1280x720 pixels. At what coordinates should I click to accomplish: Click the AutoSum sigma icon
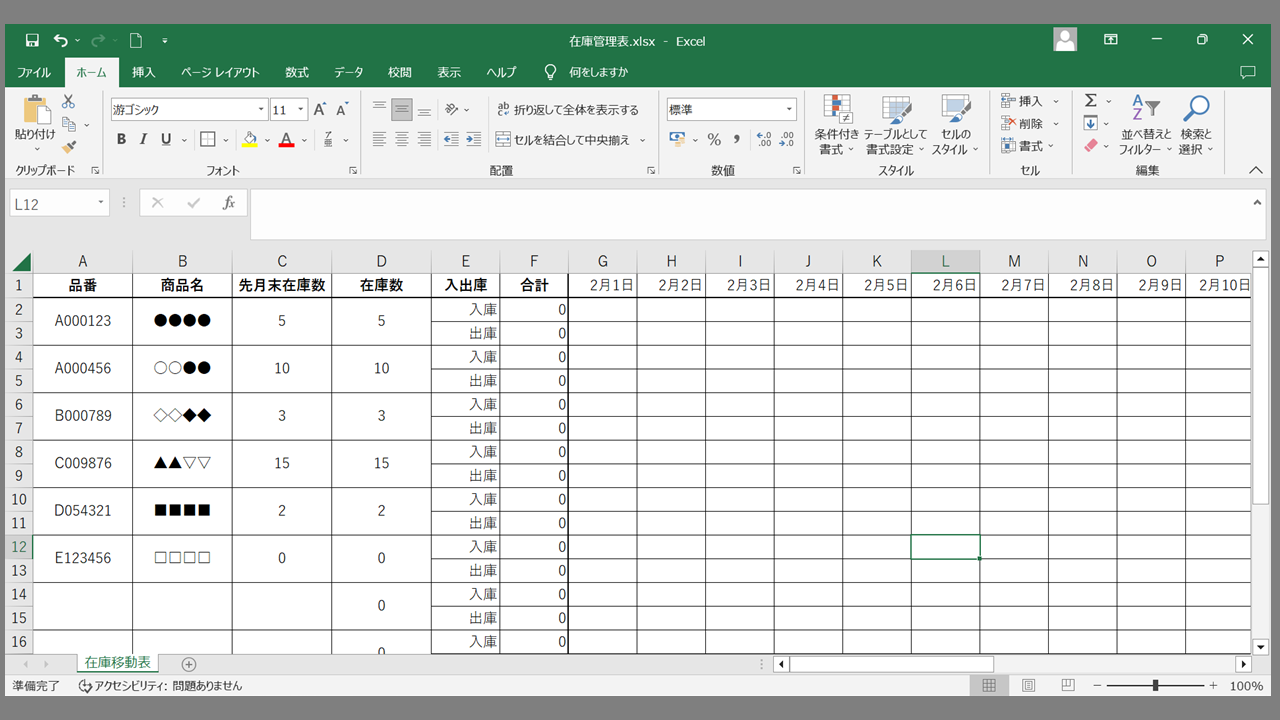click(x=1091, y=101)
